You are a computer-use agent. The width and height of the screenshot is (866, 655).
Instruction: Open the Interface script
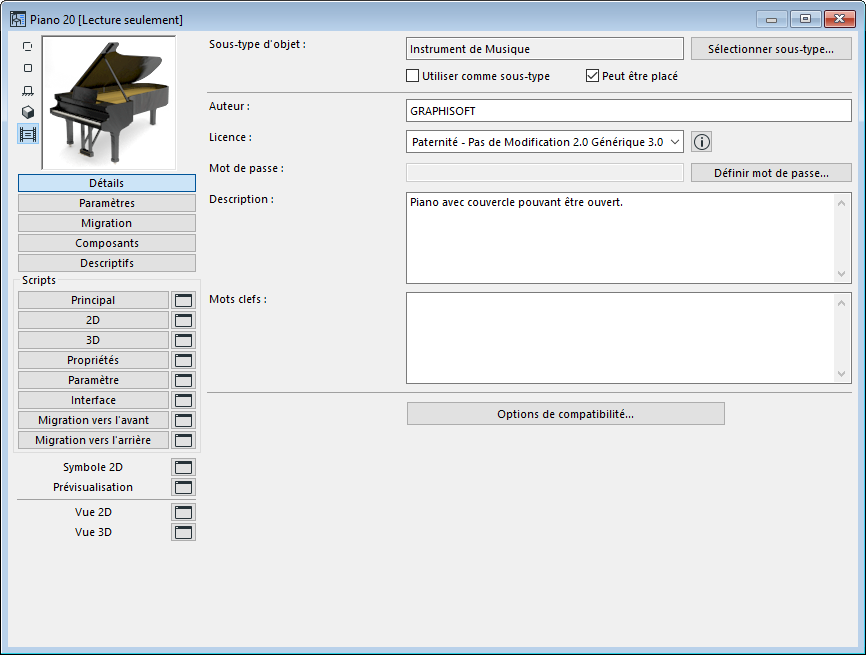93,400
